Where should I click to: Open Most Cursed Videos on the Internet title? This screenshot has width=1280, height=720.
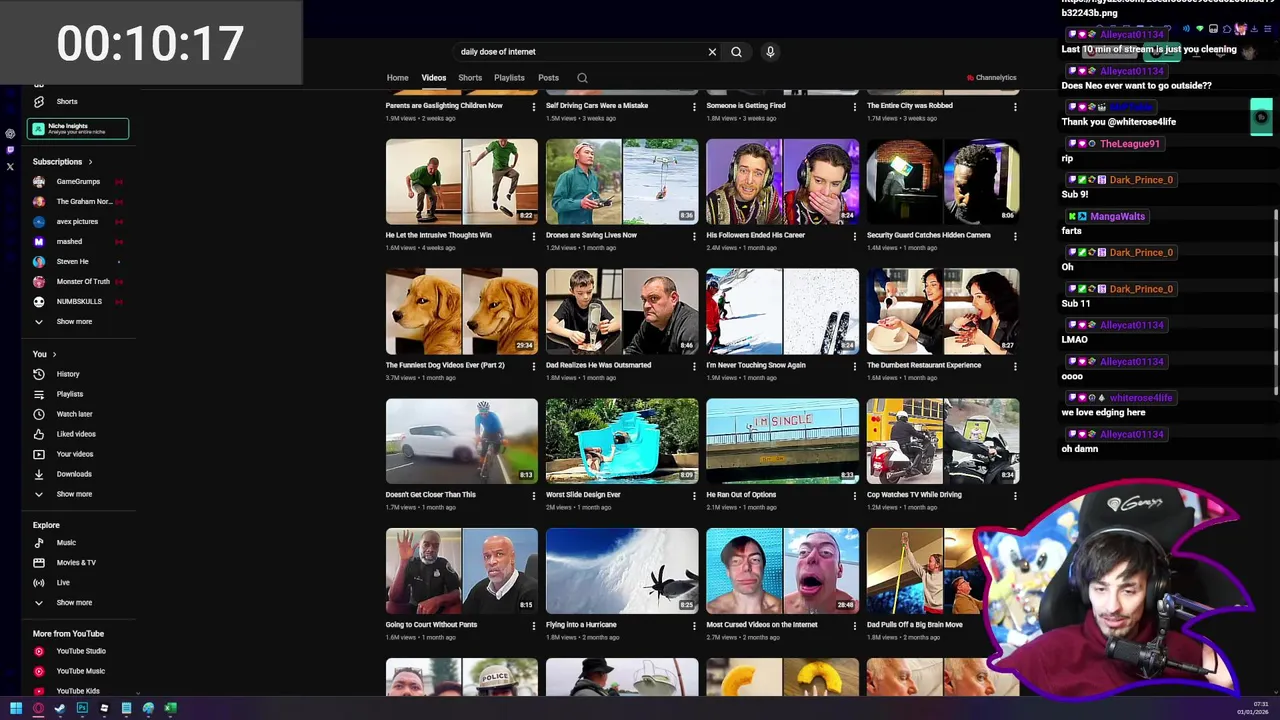tap(762, 625)
